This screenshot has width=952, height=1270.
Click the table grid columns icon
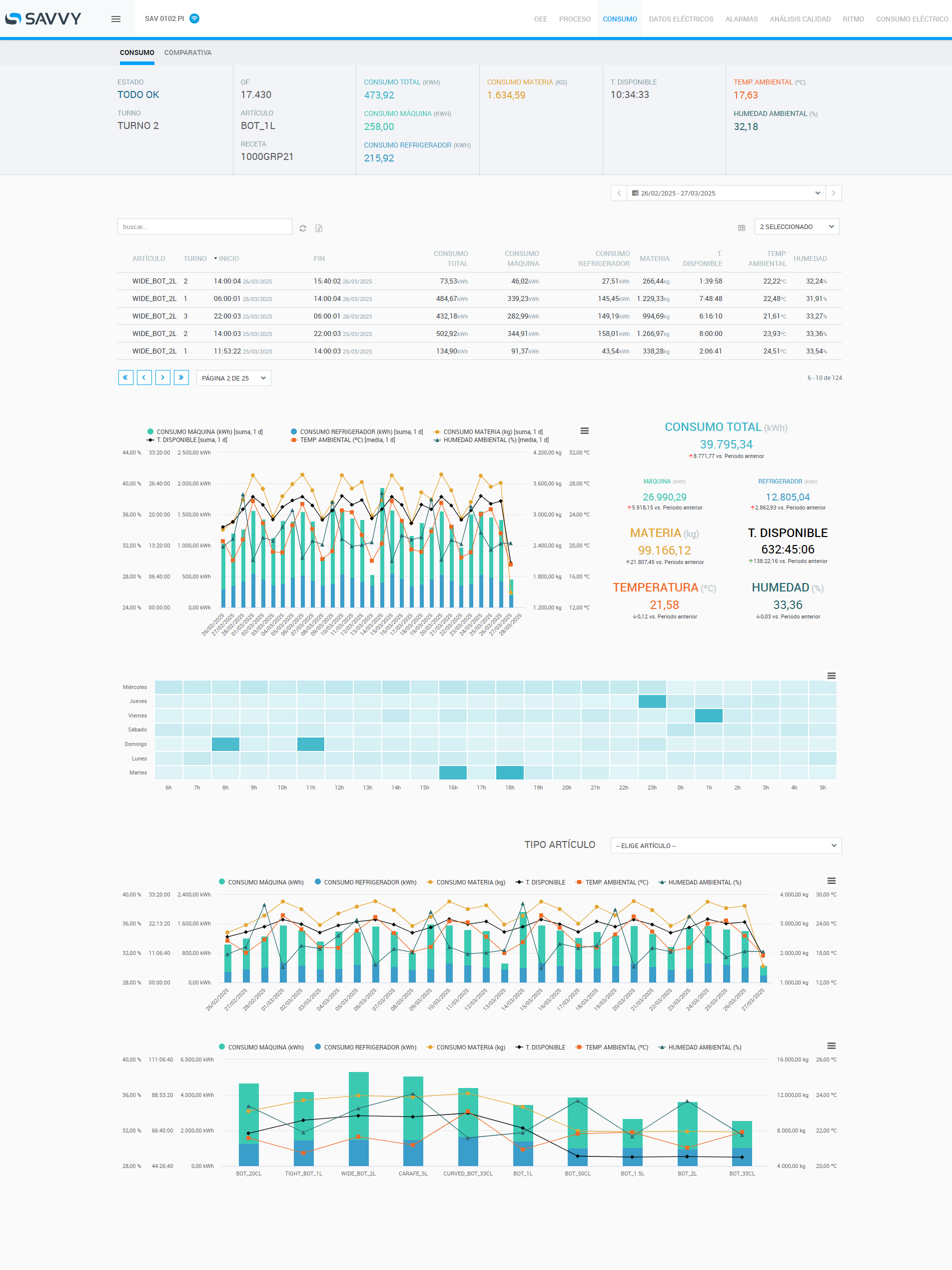[x=741, y=228]
